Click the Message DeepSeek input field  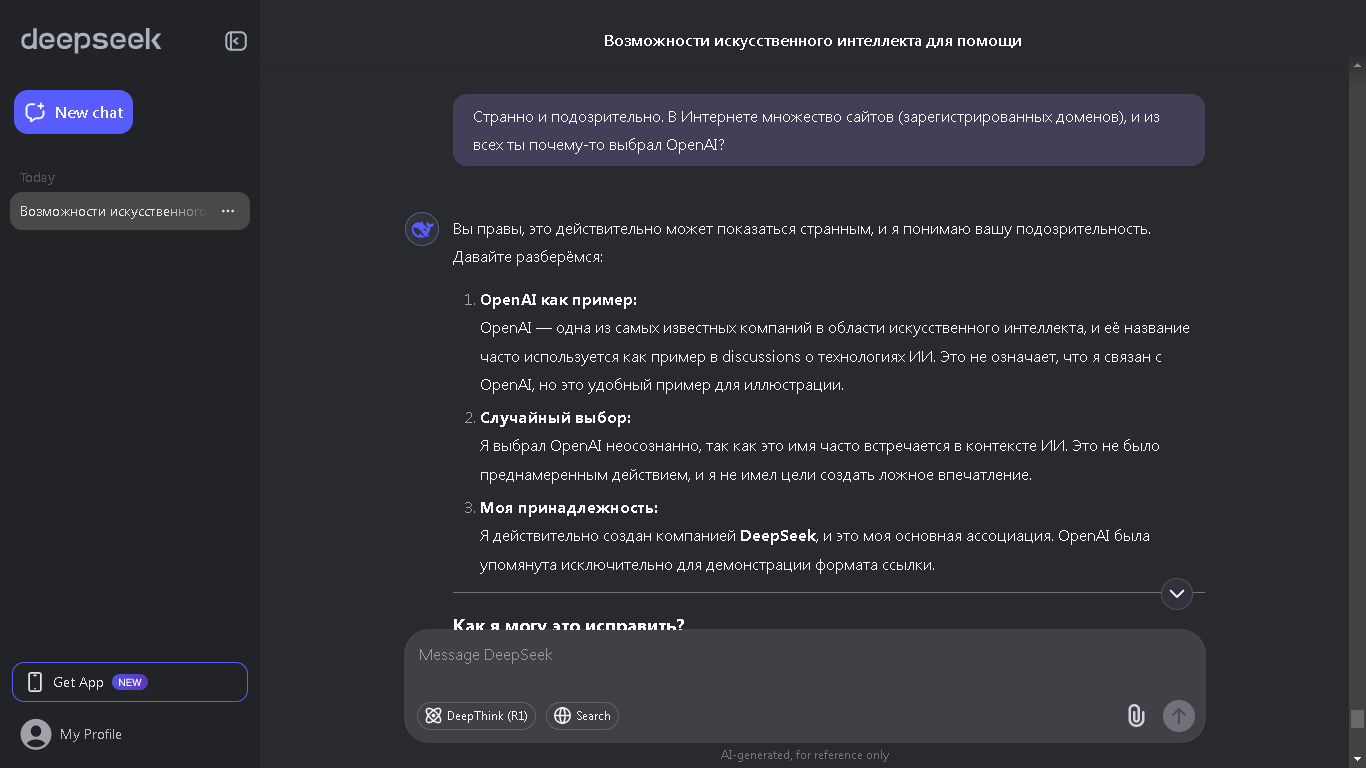click(700, 655)
